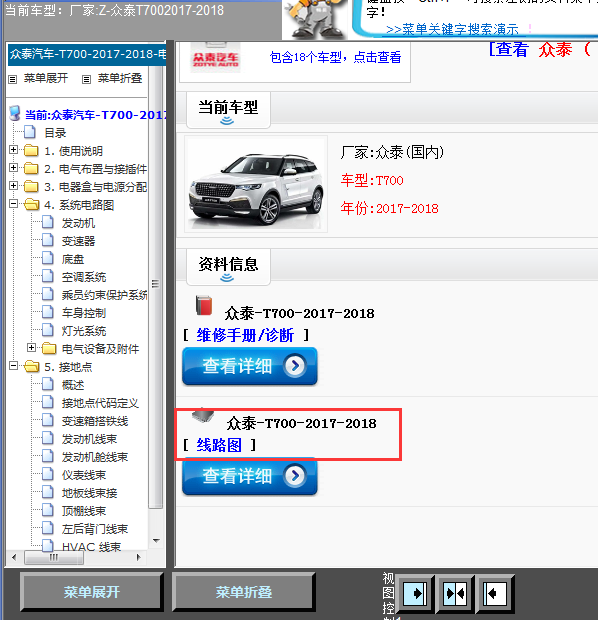
Task: Expand the 电气设备及附件 subfolder
Action: coord(32,347)
